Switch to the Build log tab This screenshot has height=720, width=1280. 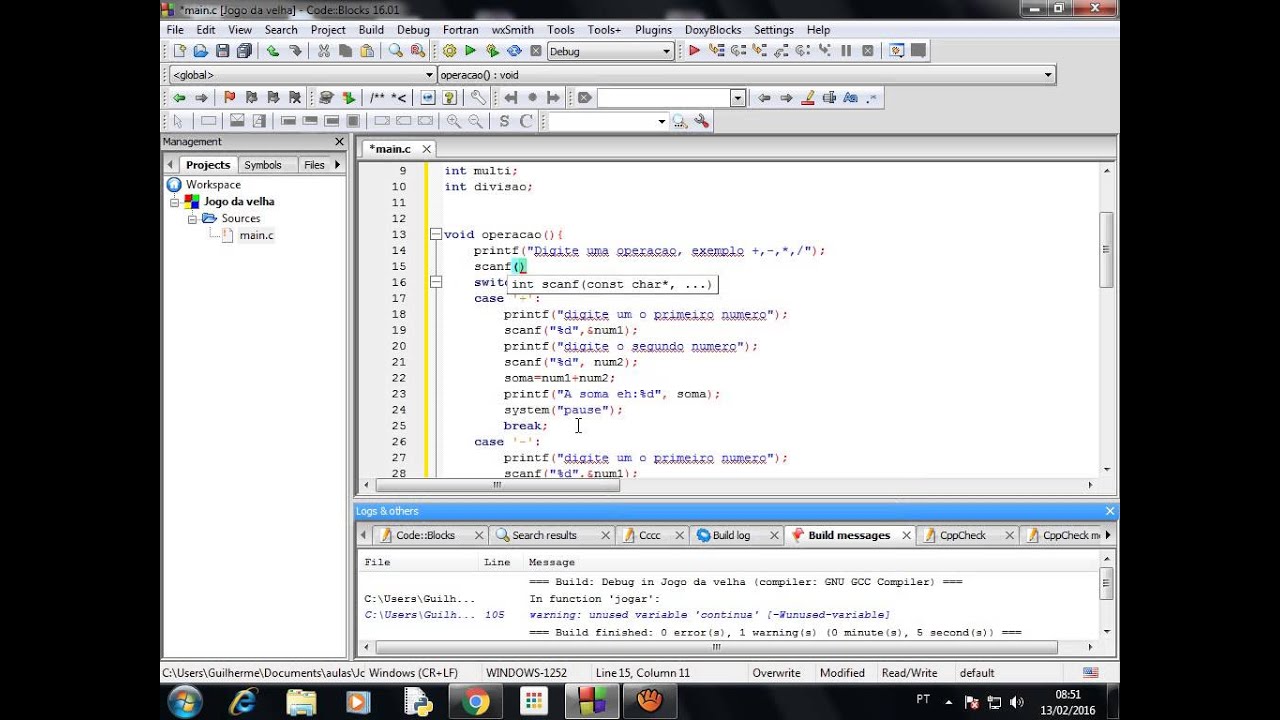pyautogui.click(x=731, y=535)
